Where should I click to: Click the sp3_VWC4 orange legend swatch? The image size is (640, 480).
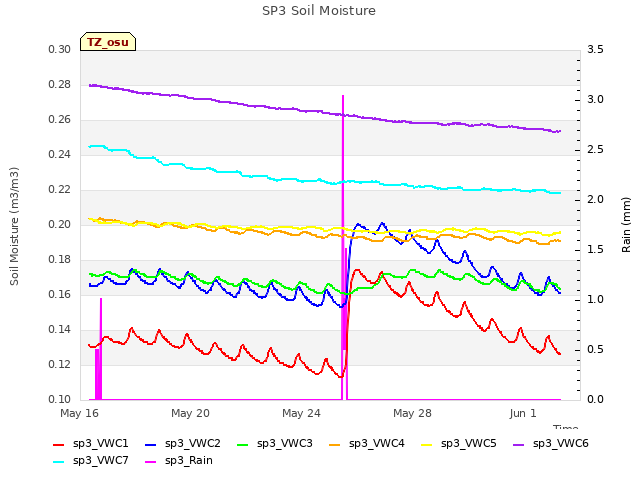(335, 444)
